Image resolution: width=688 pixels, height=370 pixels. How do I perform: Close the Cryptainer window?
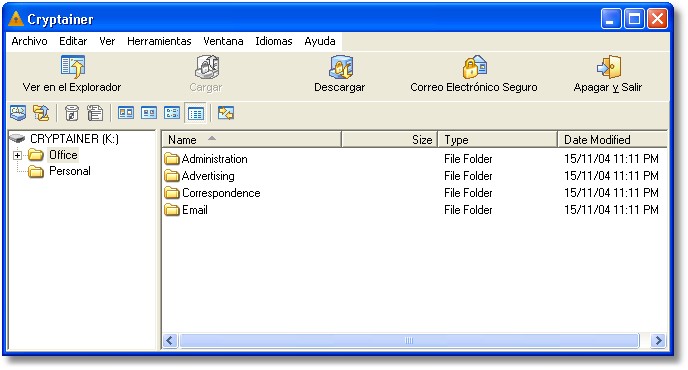[657, 19]
